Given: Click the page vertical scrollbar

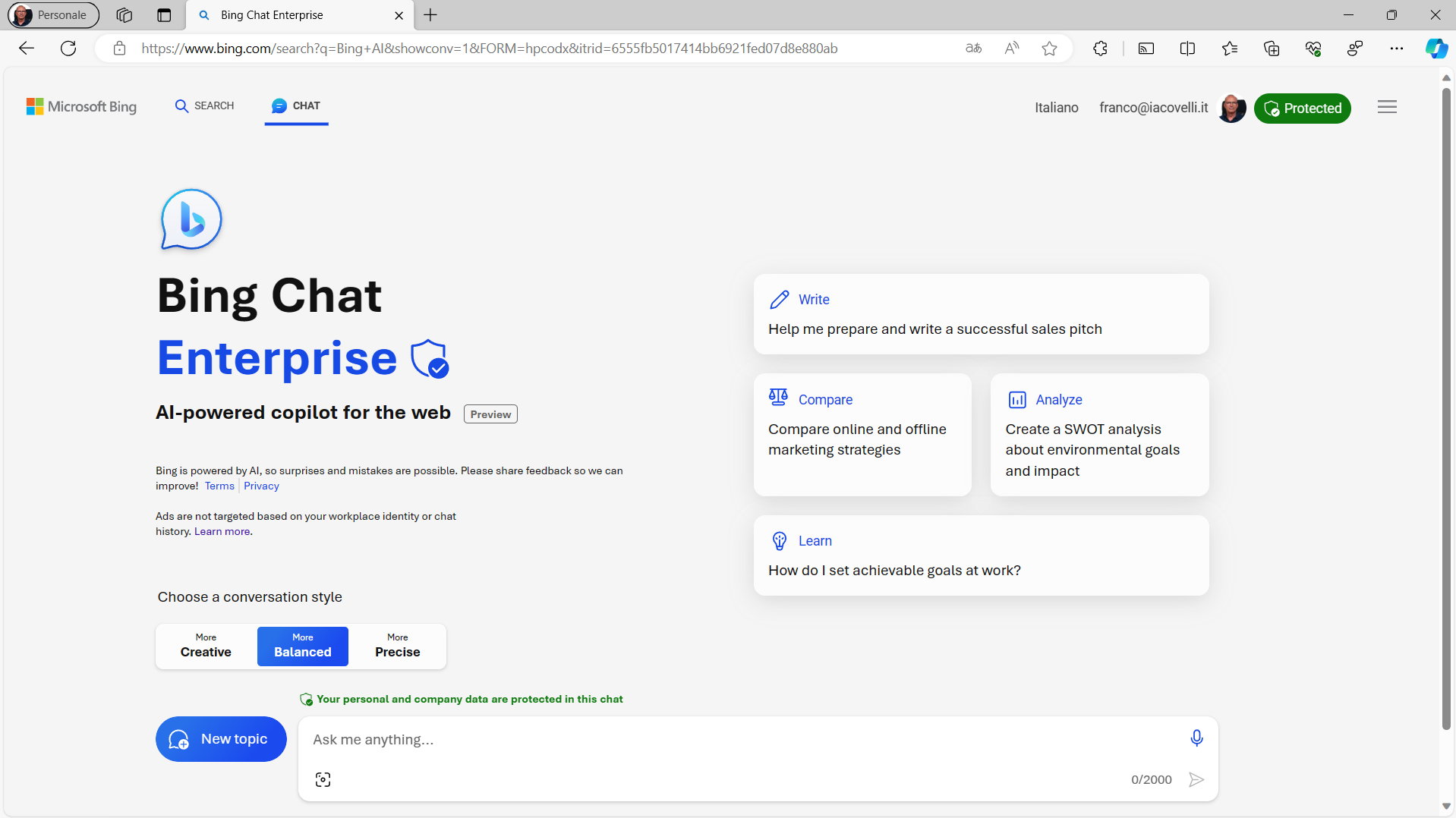Looking at the screenshot, I should click(1446, 410).
